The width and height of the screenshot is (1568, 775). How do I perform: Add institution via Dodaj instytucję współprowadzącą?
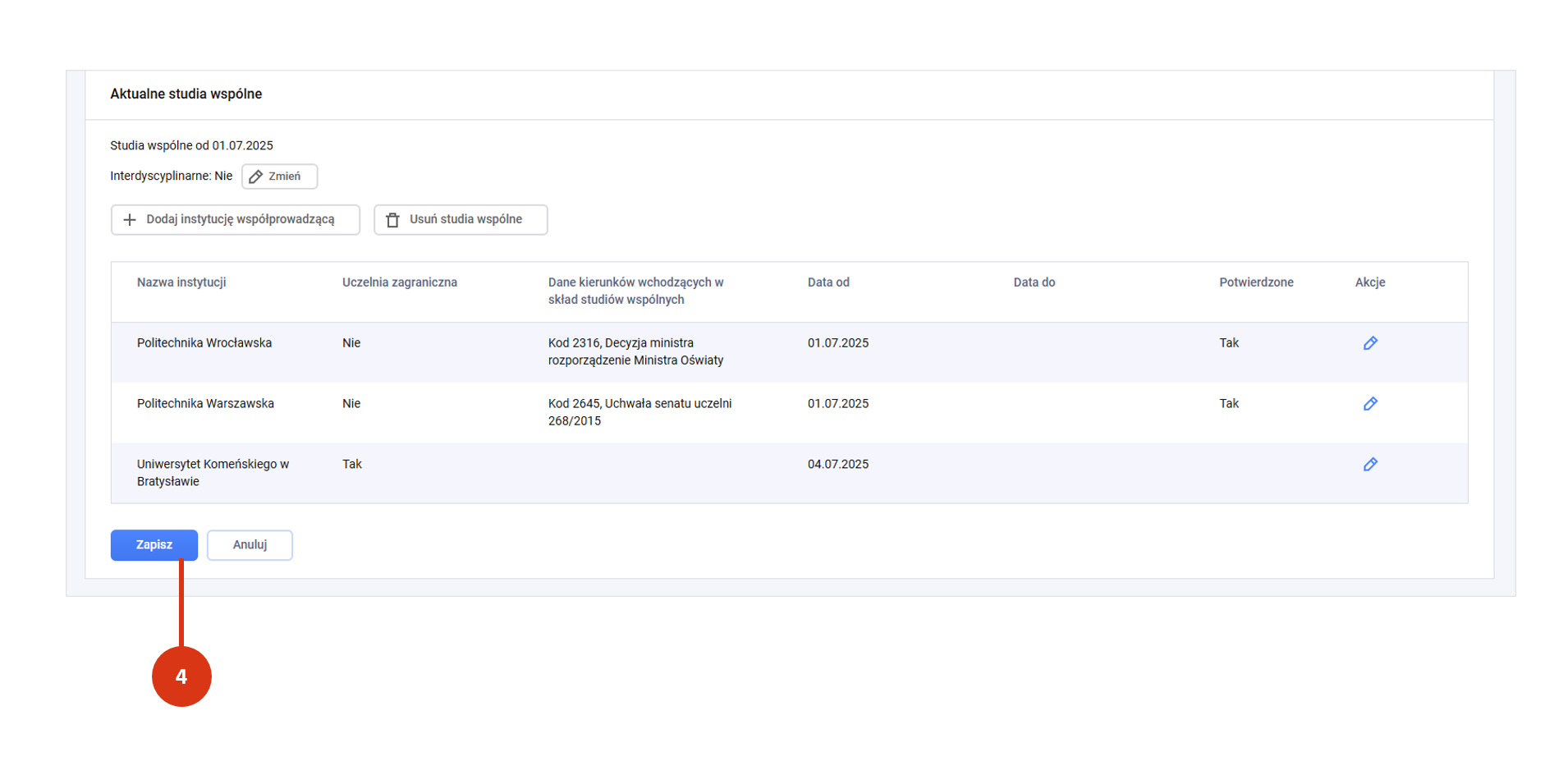[236, 220]
